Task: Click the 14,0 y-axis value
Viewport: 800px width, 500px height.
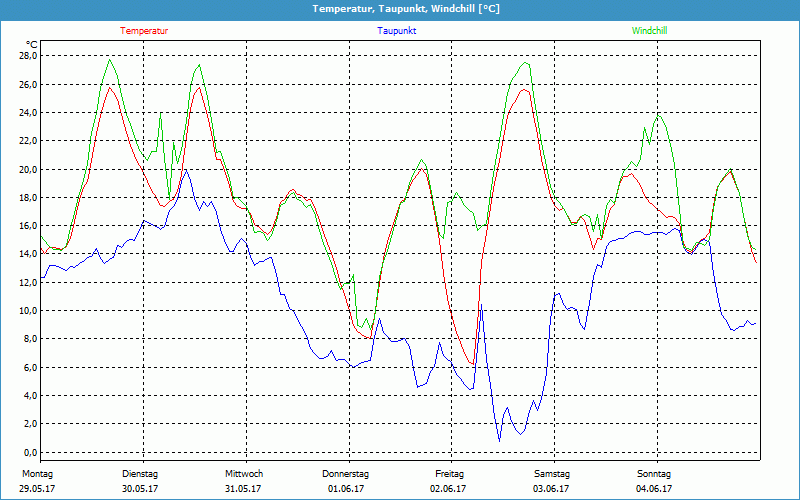Action: click(28, 254)
